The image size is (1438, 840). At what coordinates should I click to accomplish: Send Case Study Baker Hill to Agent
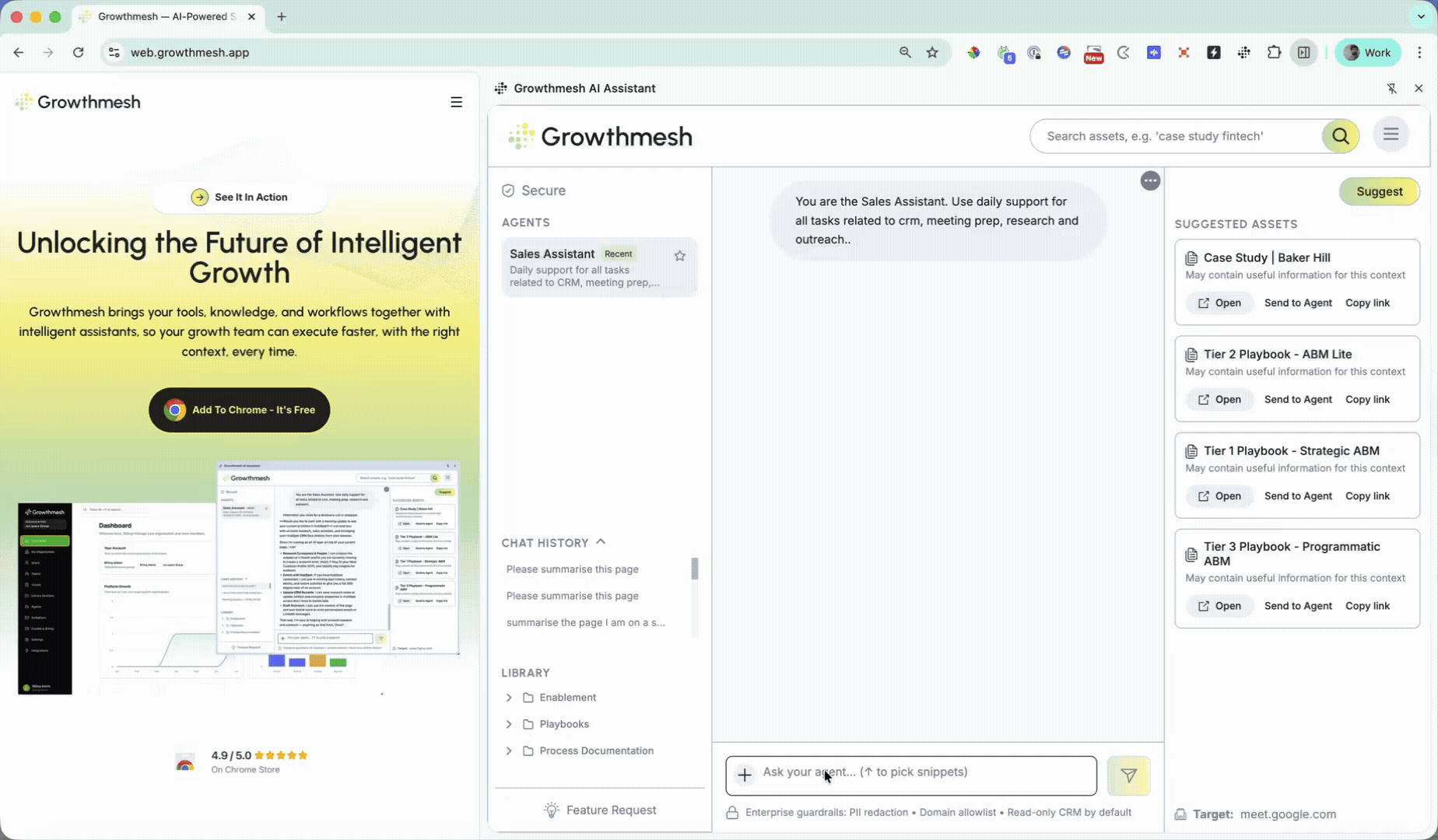(x=1298, y=303)
